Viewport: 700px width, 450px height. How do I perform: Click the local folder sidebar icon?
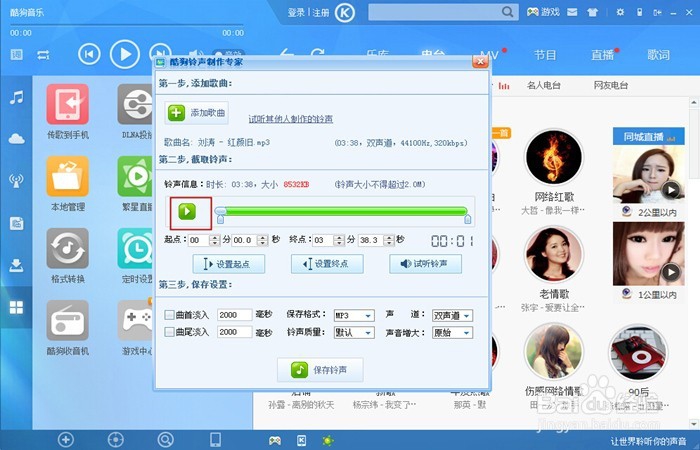17,223
